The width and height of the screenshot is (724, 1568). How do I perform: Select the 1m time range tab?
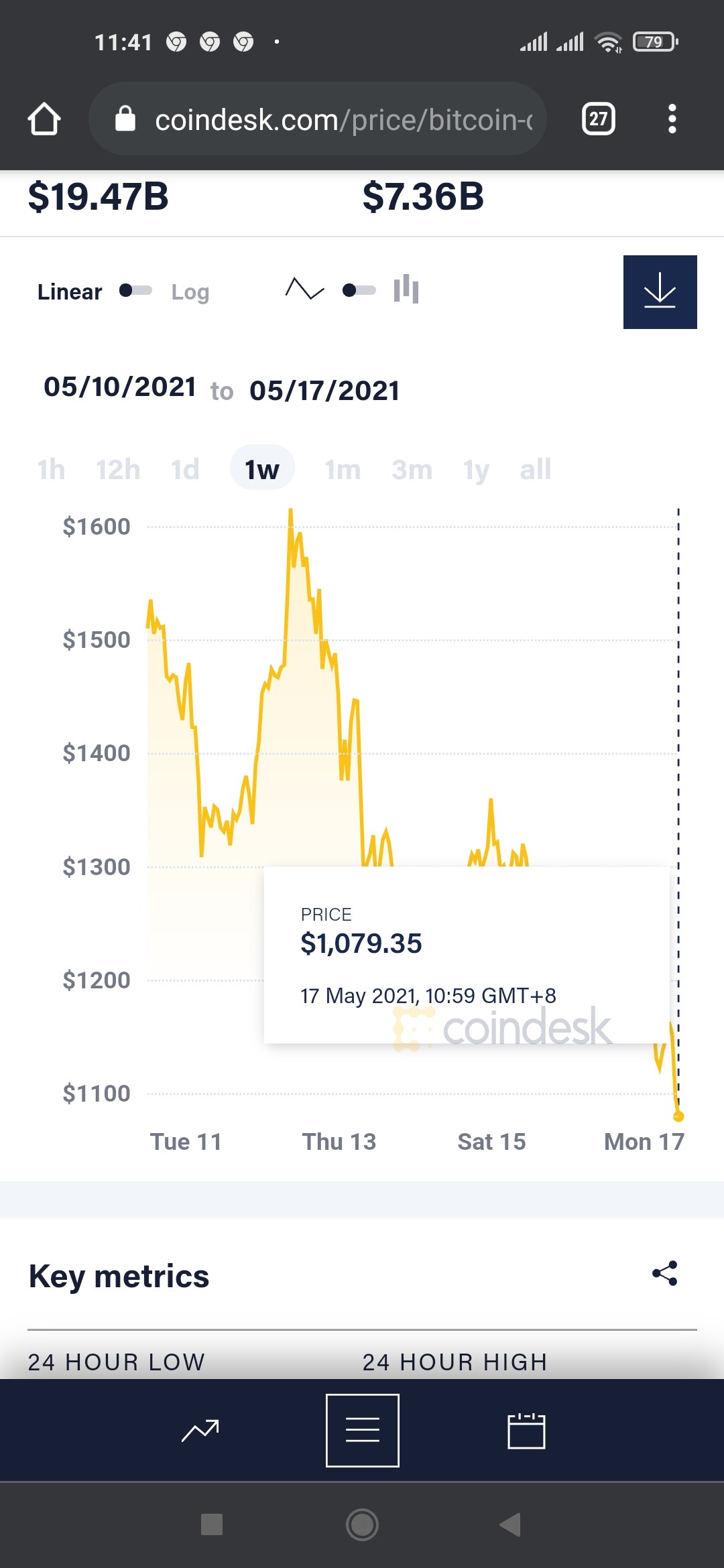pos(343,470)
